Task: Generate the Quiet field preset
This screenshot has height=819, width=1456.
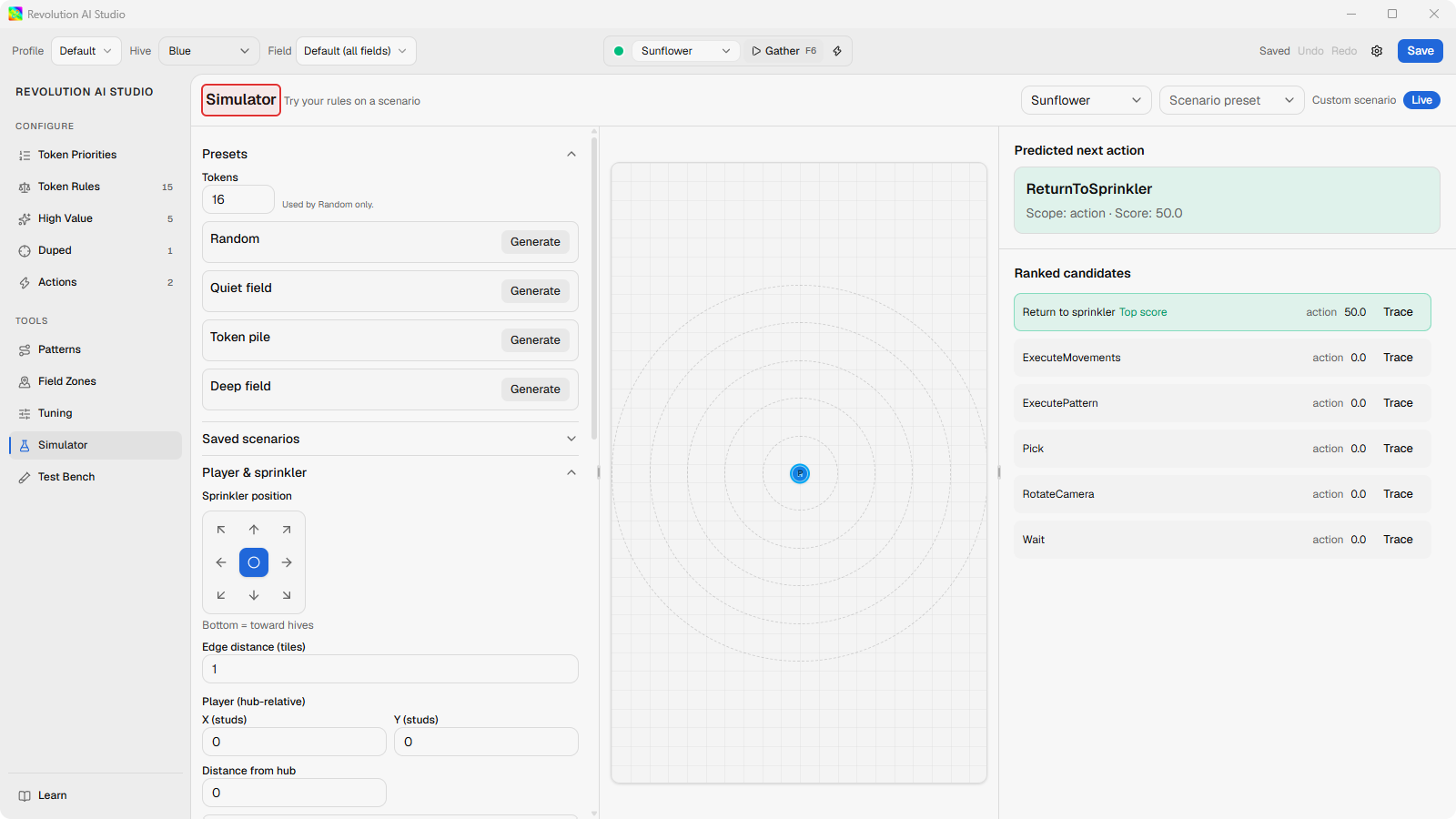Action: [x=535, y=291]
